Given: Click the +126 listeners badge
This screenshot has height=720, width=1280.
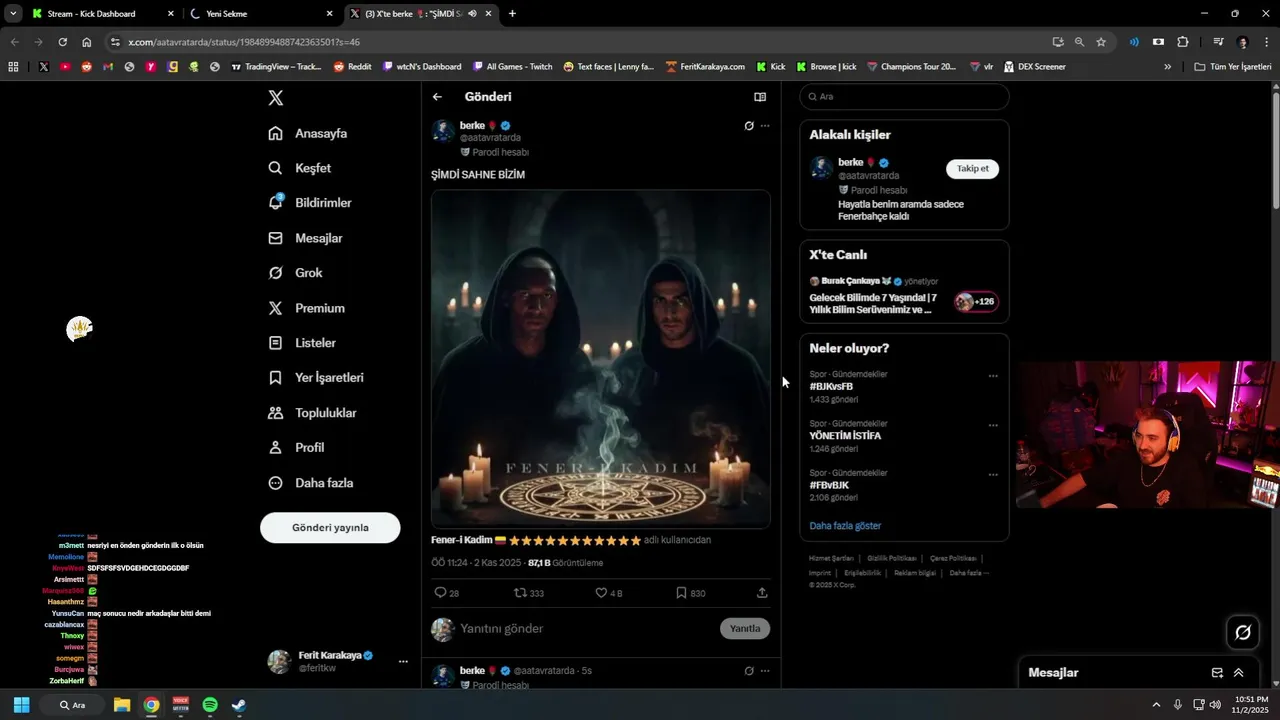Looking at the screenshot, I should click(x=976, y=302).
